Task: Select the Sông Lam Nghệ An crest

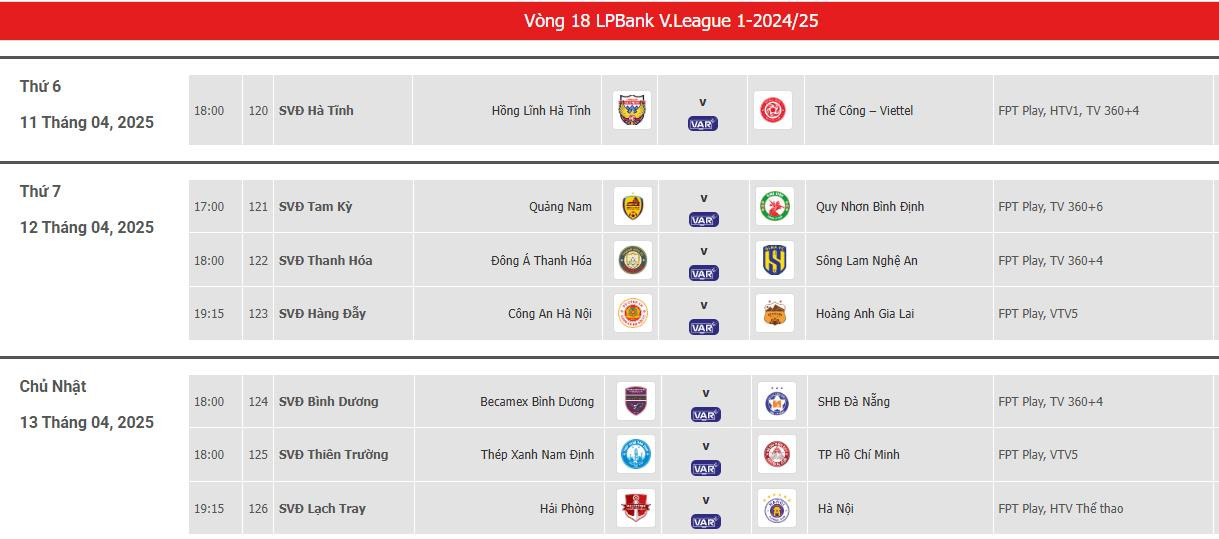Action: point(775,260)
